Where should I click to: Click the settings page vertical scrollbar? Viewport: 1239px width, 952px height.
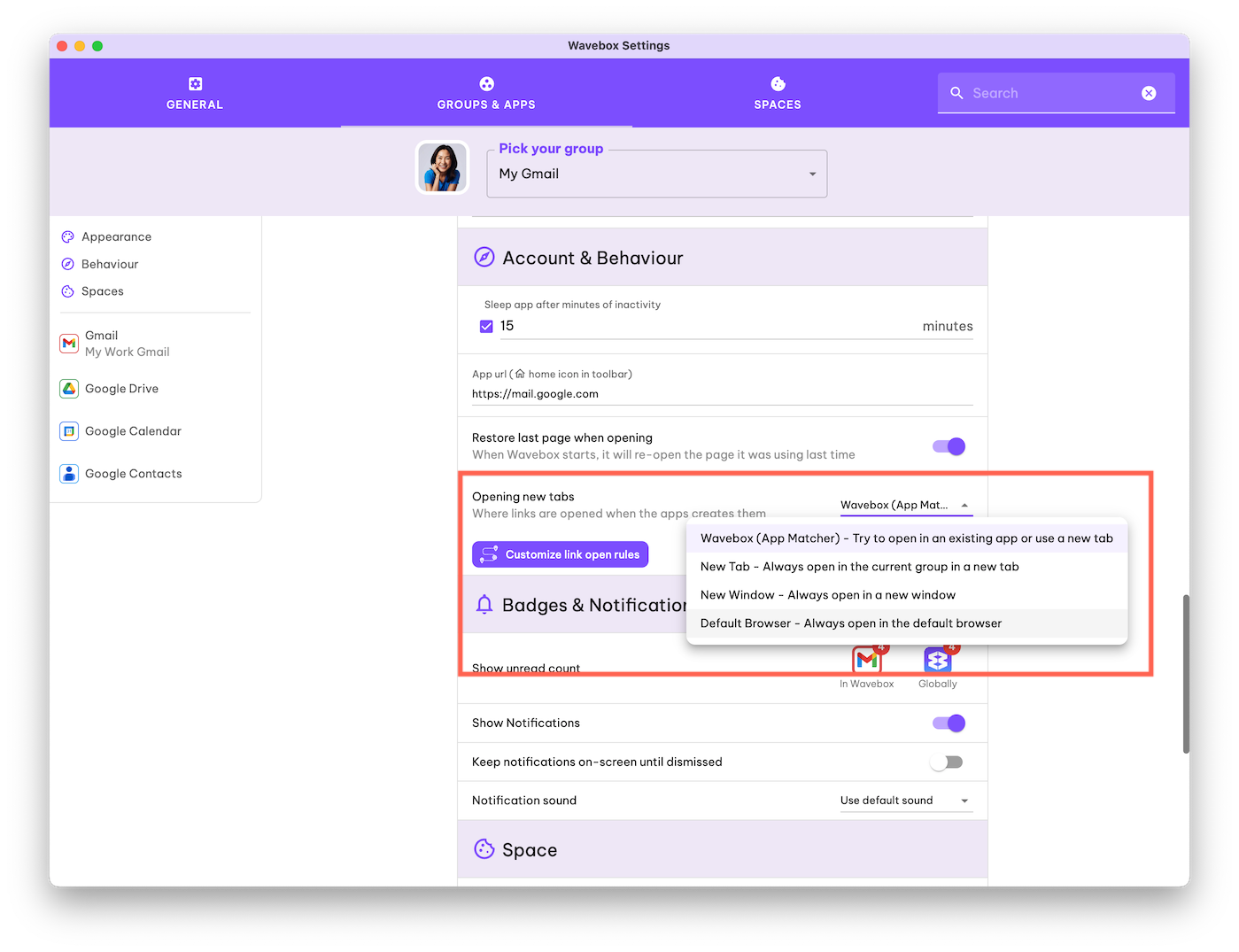pos(1186,673)
